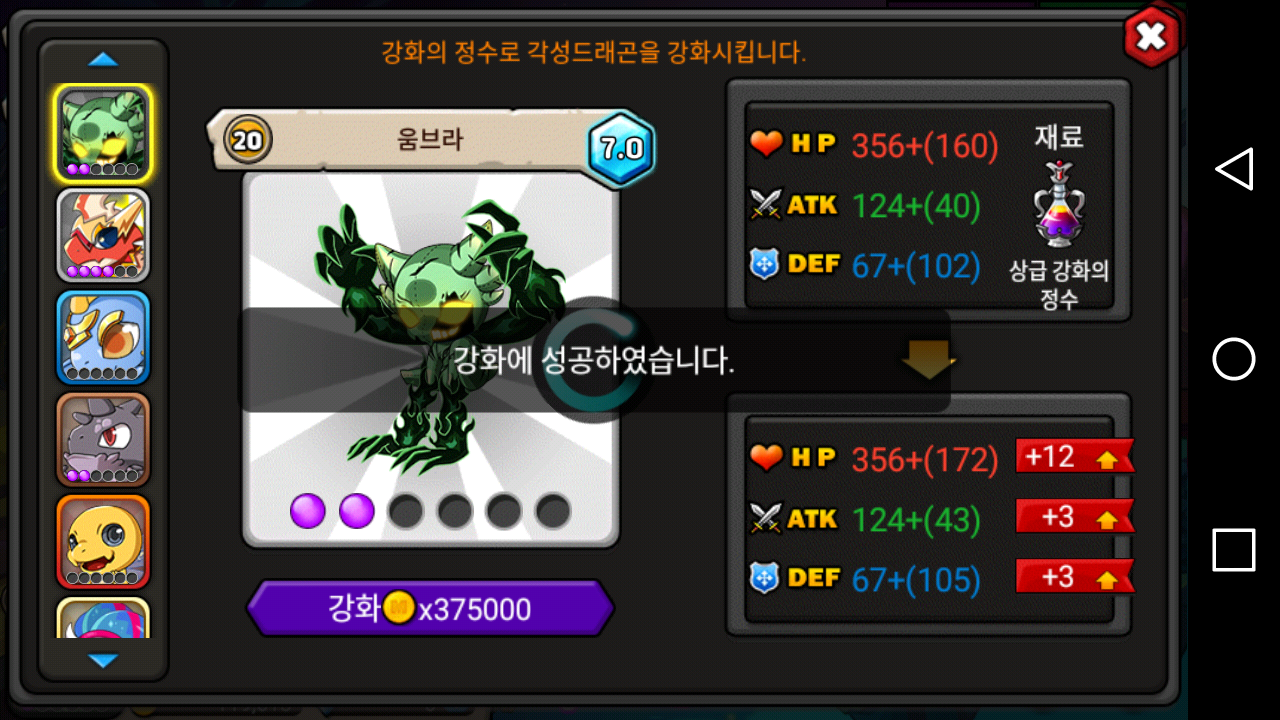Tap the 상급 강화의 정수 potion icon
The width and height of the screenshot is (1280, 720).
tap(1059, 204)
